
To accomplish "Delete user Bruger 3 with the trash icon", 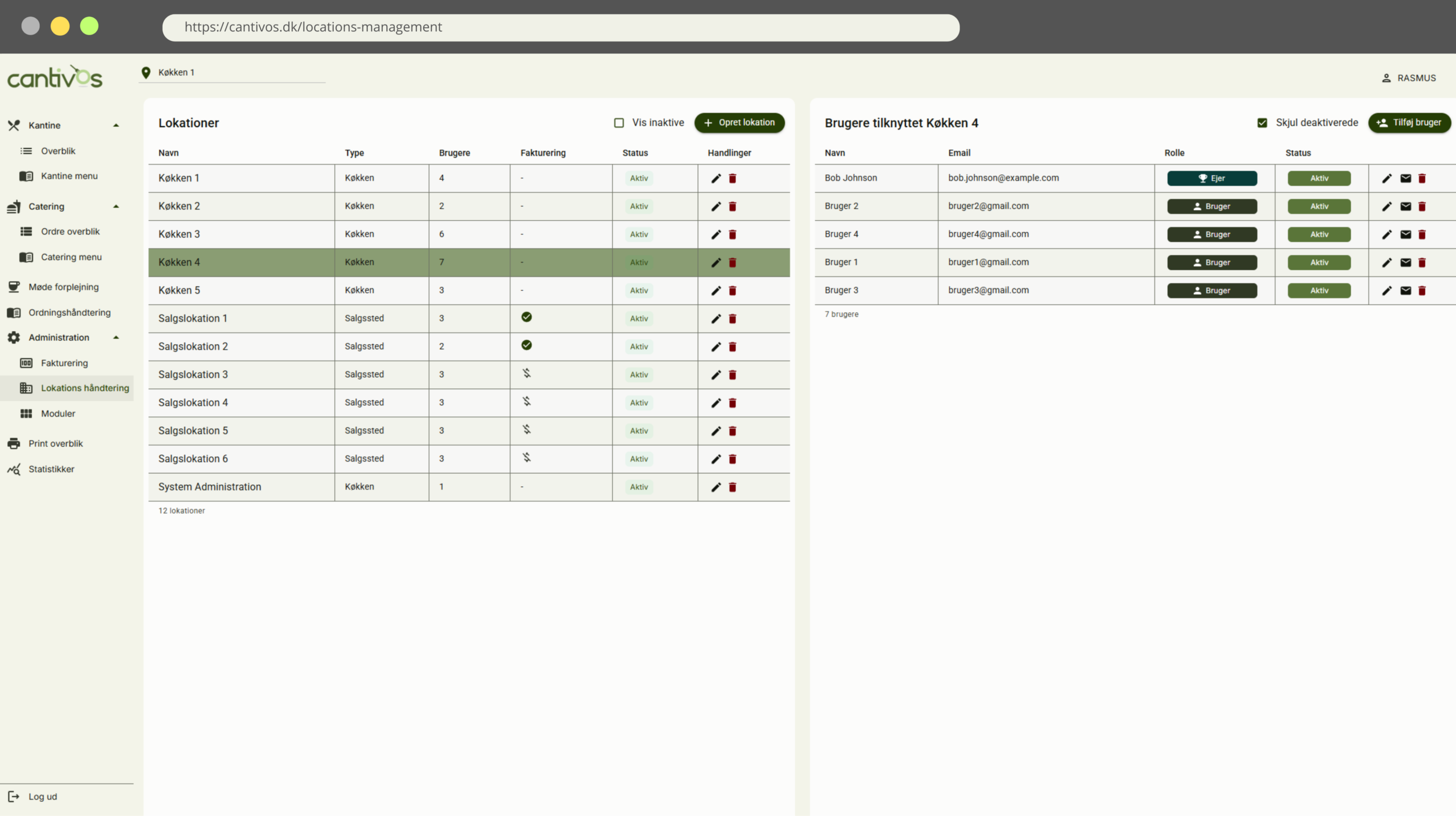I will (1422, 291).
